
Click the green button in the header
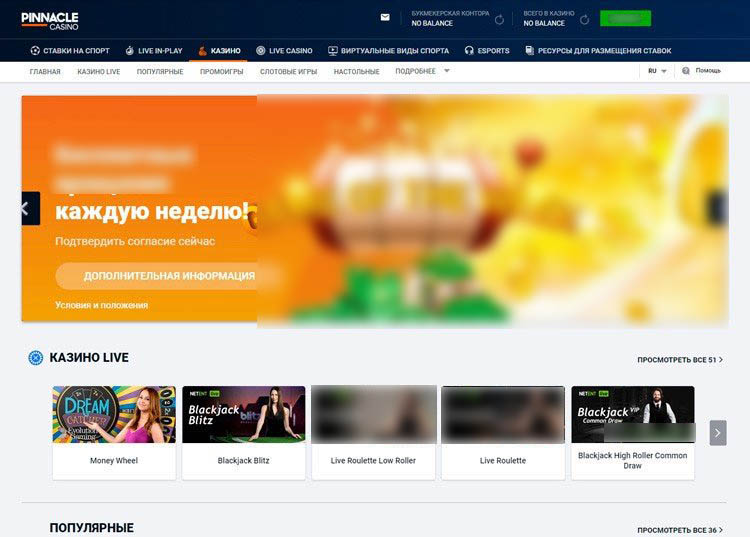click(625, 18)
